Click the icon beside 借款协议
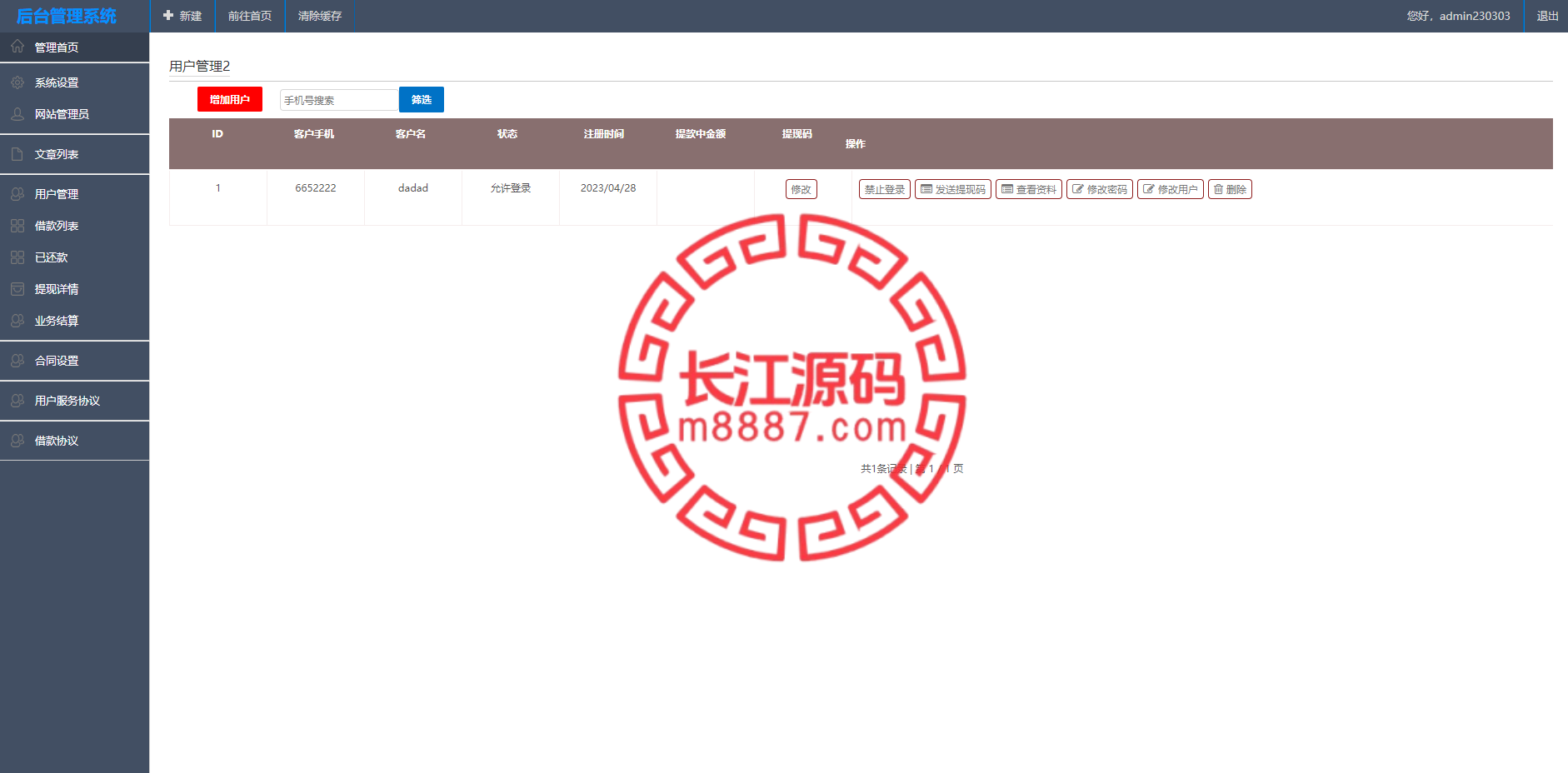The image size is (1568, 773). pyautogui.click(x=17, y=441)
